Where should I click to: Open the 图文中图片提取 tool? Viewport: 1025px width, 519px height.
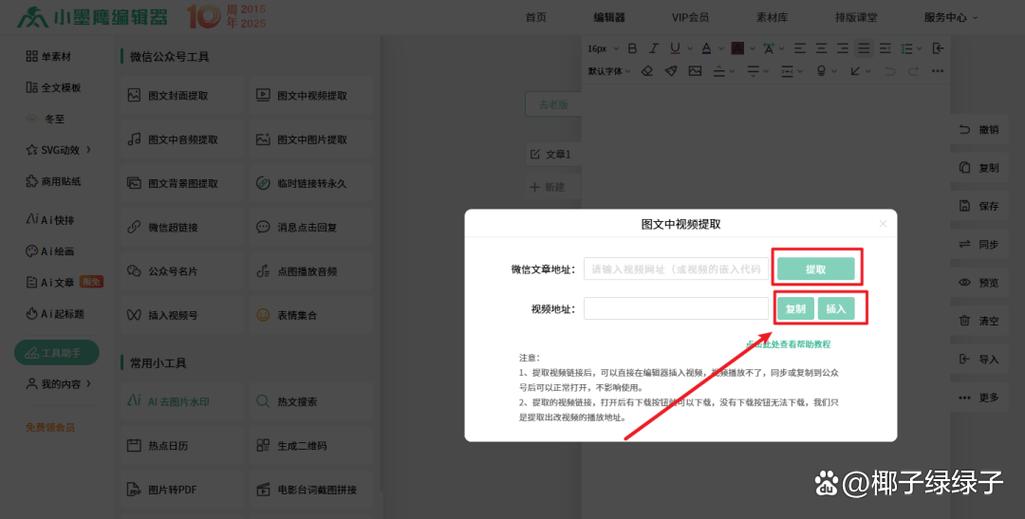(311, 139)
